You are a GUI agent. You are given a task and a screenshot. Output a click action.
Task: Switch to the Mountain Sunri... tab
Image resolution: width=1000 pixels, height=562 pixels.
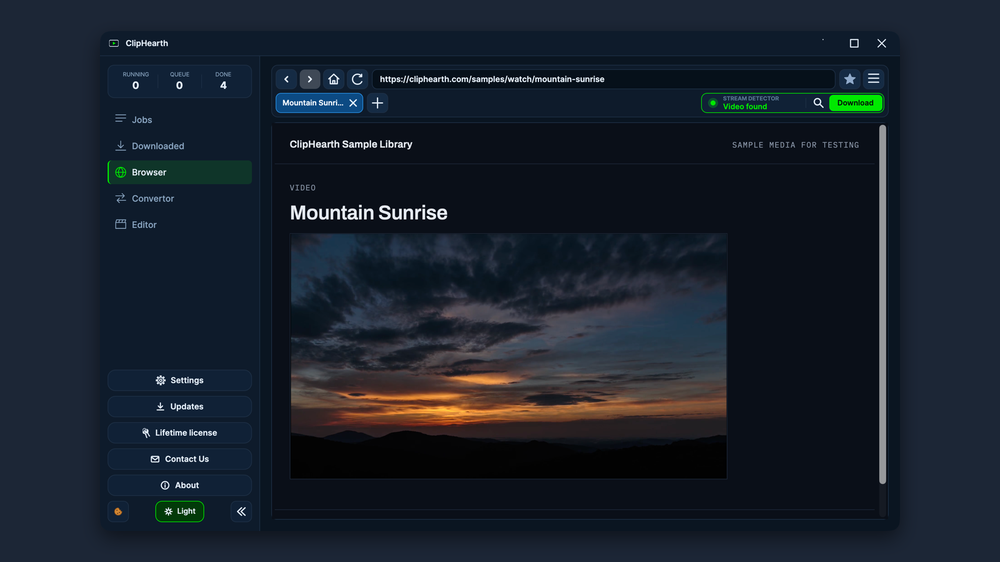click(x=312, y=103)
